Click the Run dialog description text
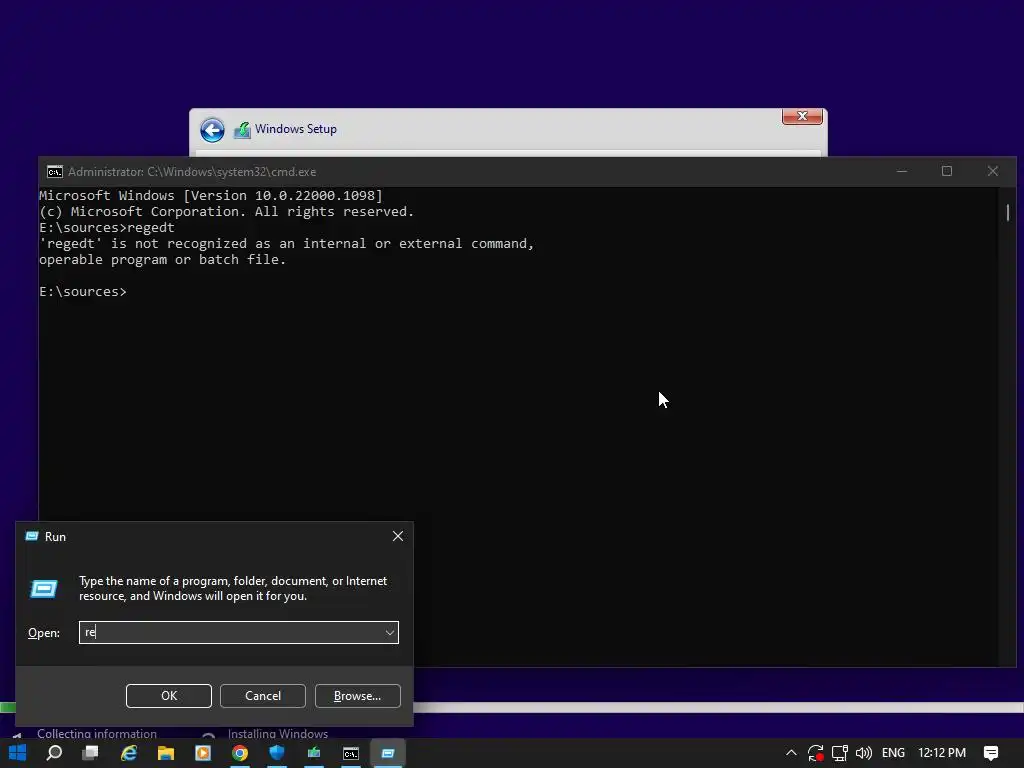 point(232,588)
